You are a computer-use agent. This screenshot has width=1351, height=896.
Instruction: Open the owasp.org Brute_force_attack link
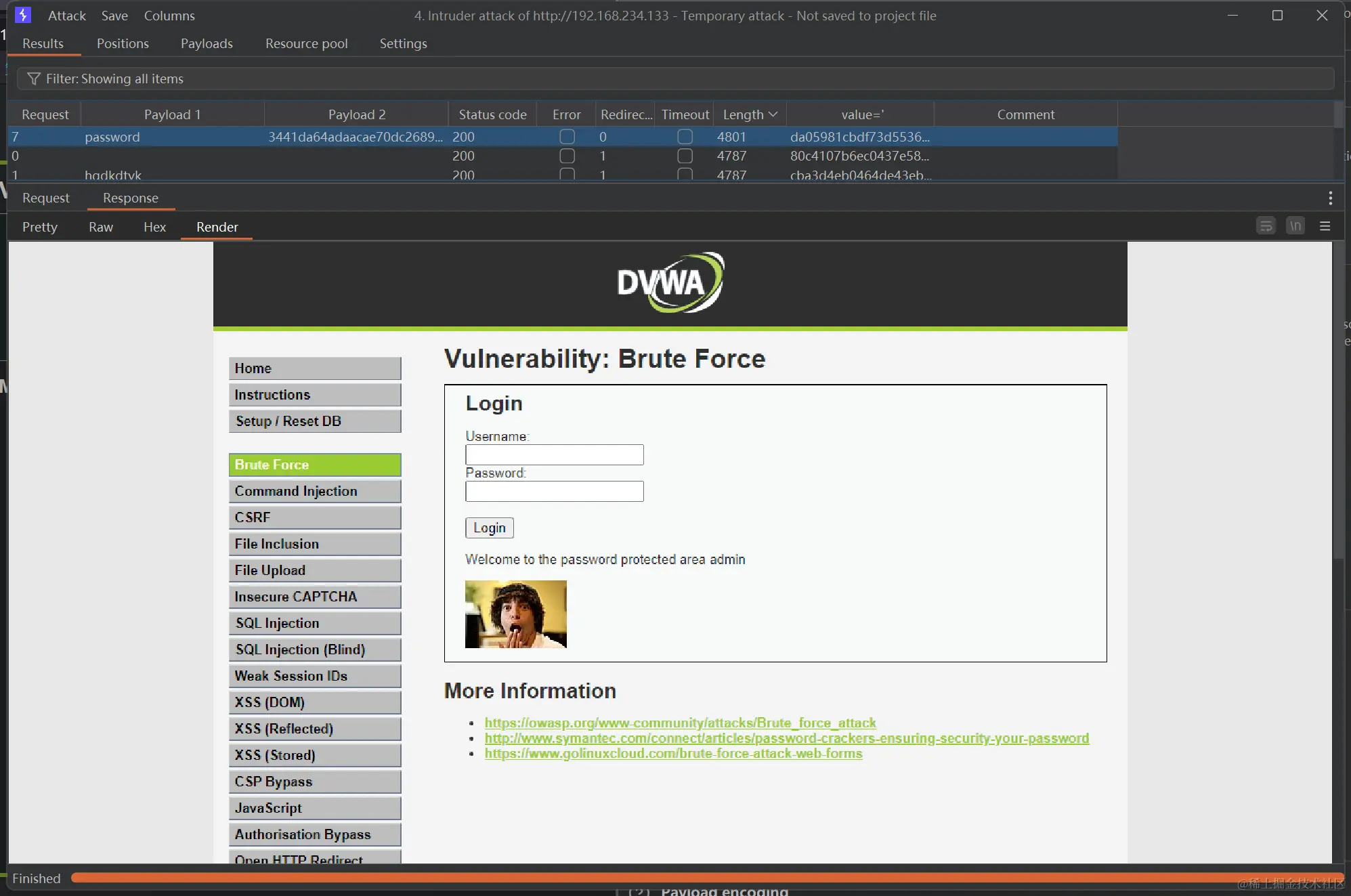coord(680,723)
